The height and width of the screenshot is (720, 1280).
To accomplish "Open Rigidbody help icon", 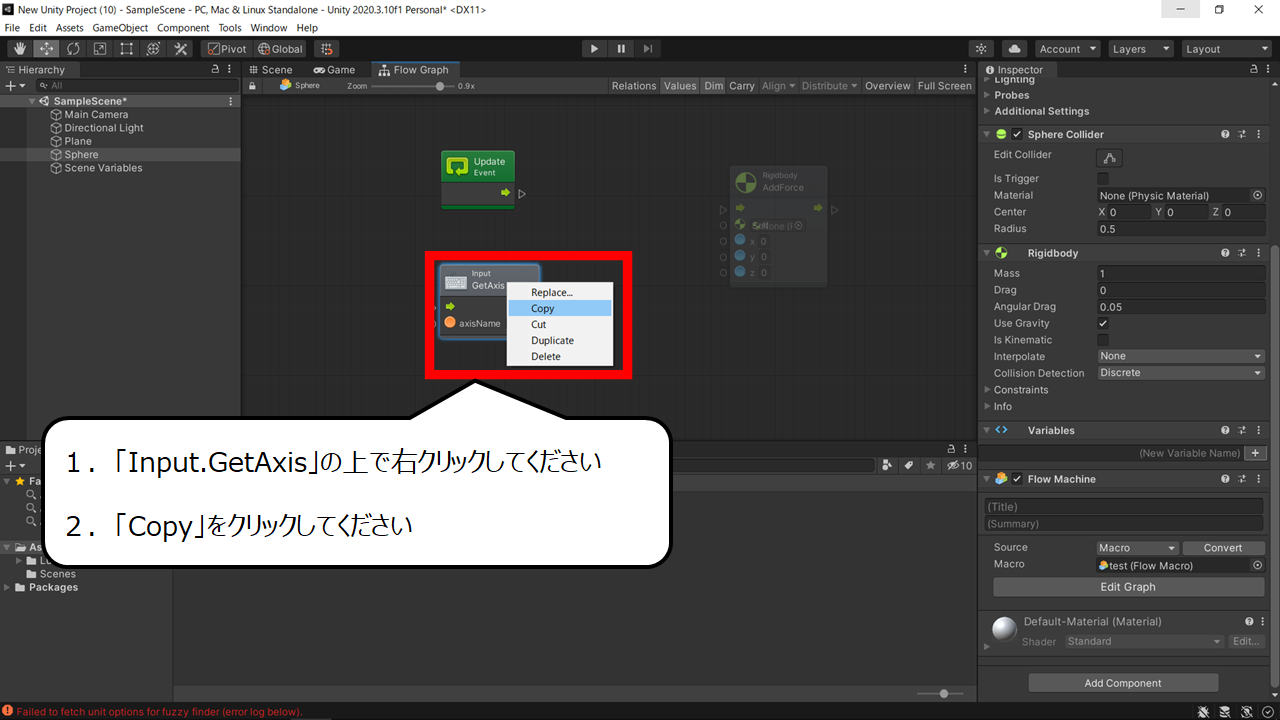I will tap(1225, 253).
